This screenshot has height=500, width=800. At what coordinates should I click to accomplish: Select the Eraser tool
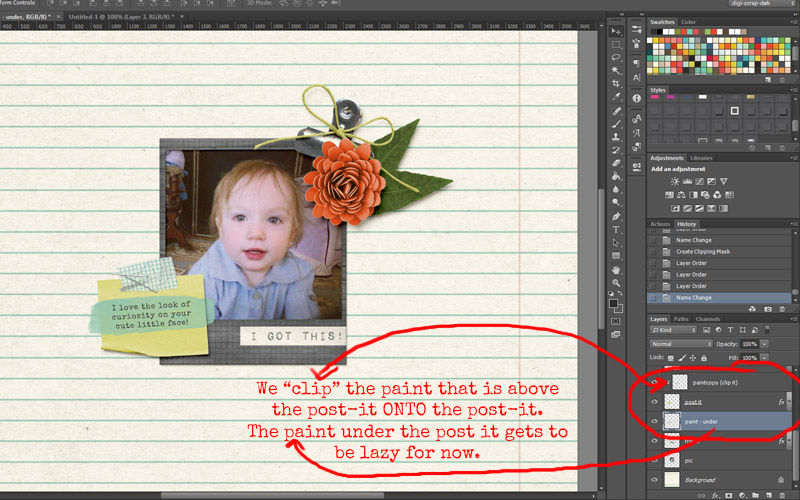[x=616, y=163]
